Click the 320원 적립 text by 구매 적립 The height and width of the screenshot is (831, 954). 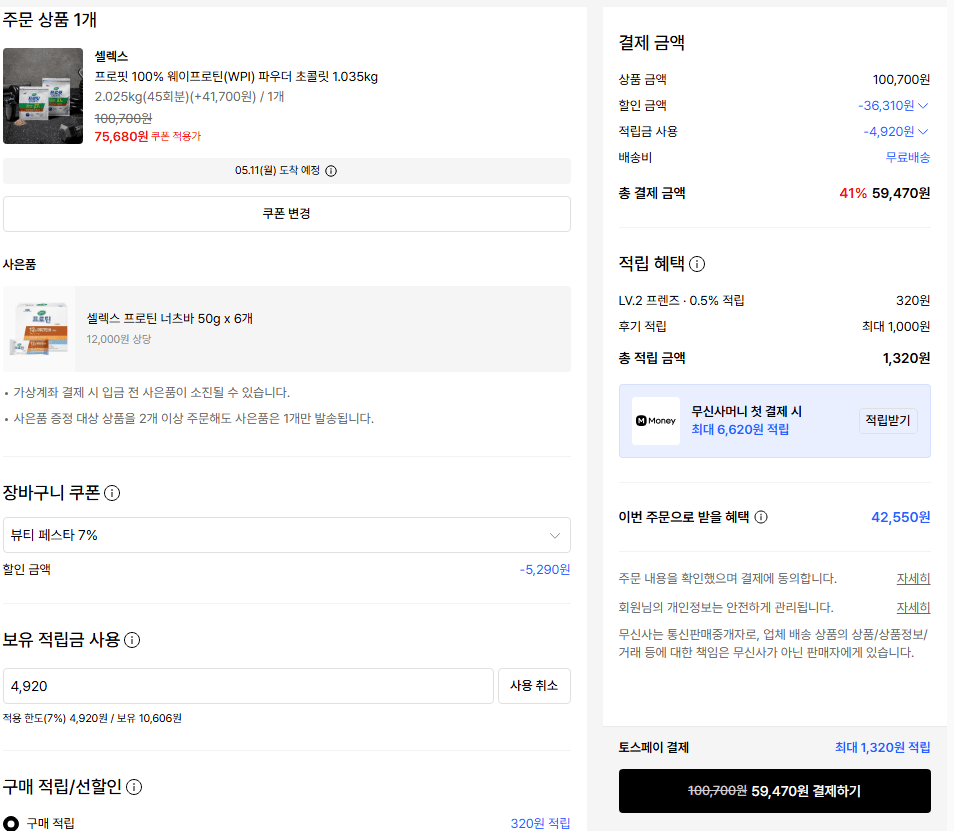pos(540,823)
